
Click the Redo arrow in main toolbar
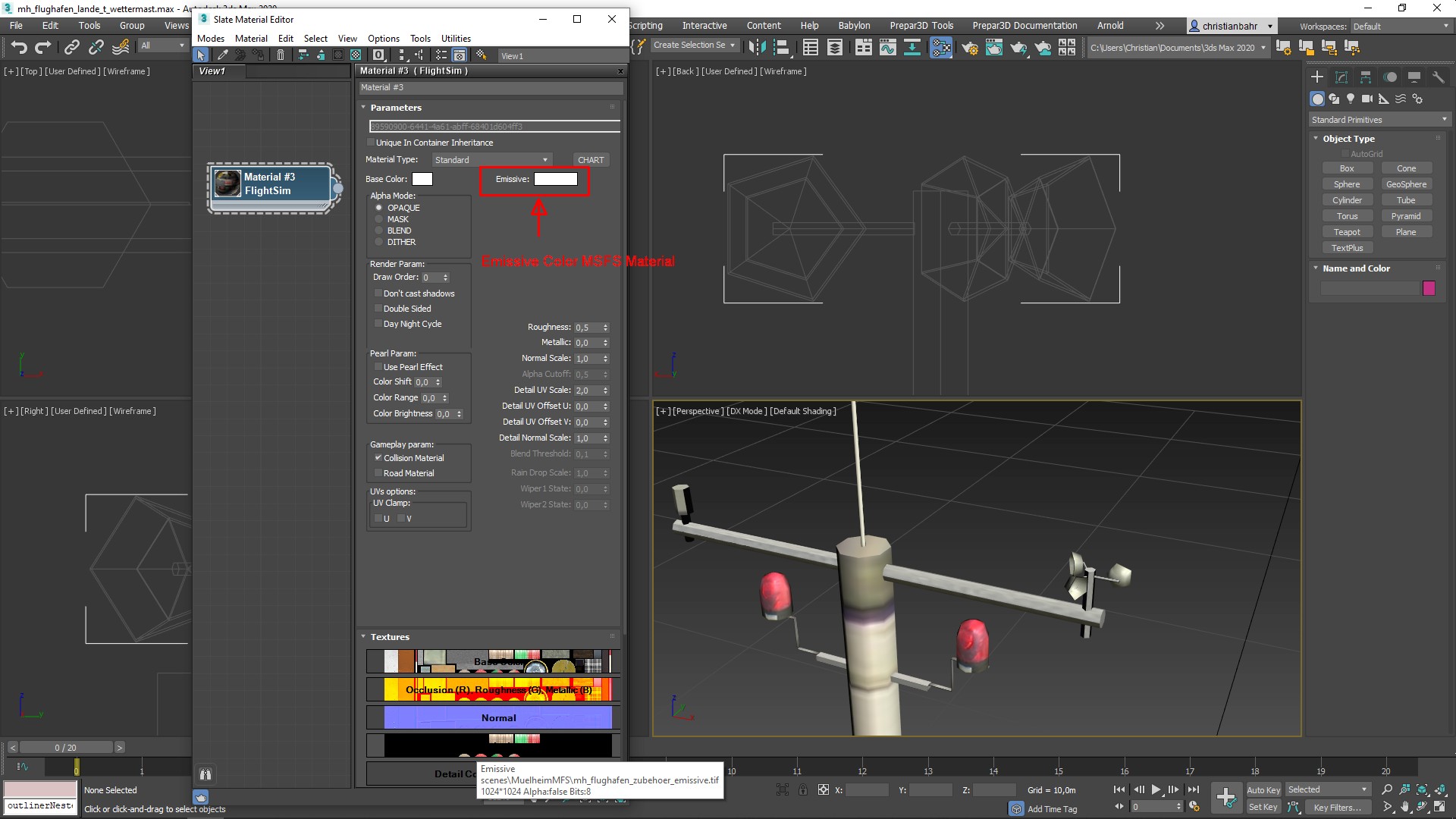43,47
